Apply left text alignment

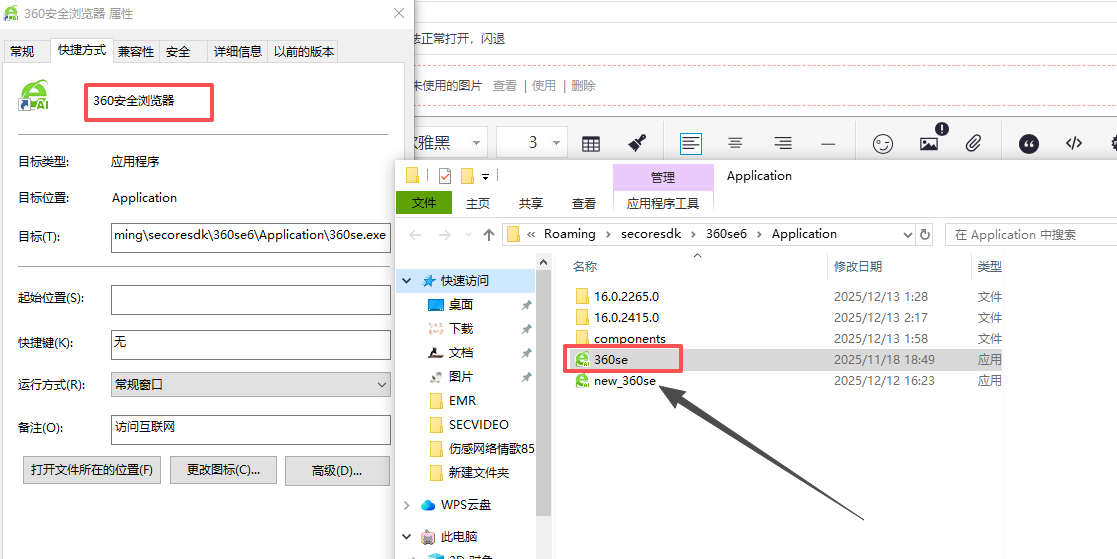(x=691, y=143)
